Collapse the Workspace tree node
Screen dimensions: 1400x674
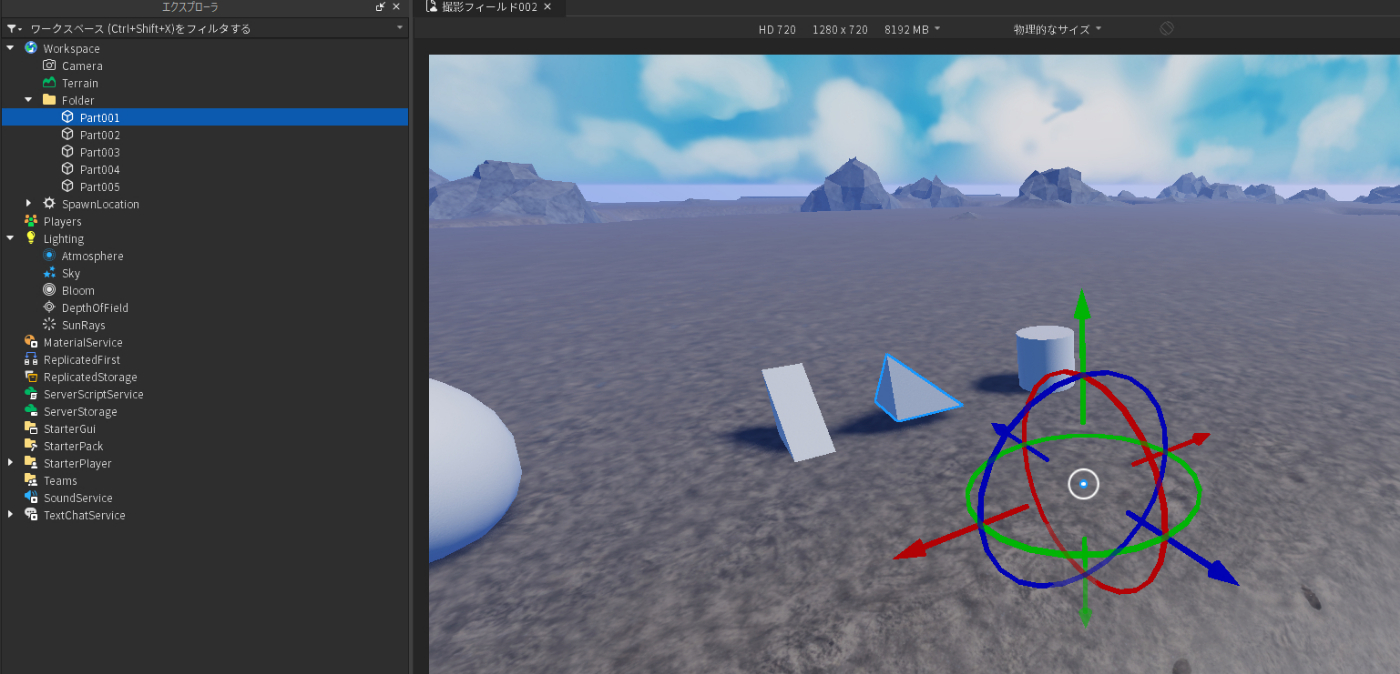click(x=10, y=48)
